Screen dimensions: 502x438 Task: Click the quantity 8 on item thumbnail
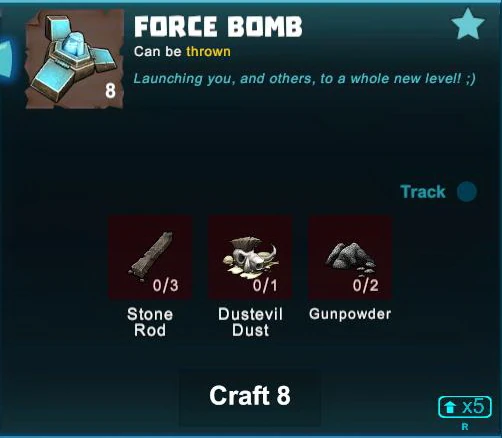coord(110,91)
